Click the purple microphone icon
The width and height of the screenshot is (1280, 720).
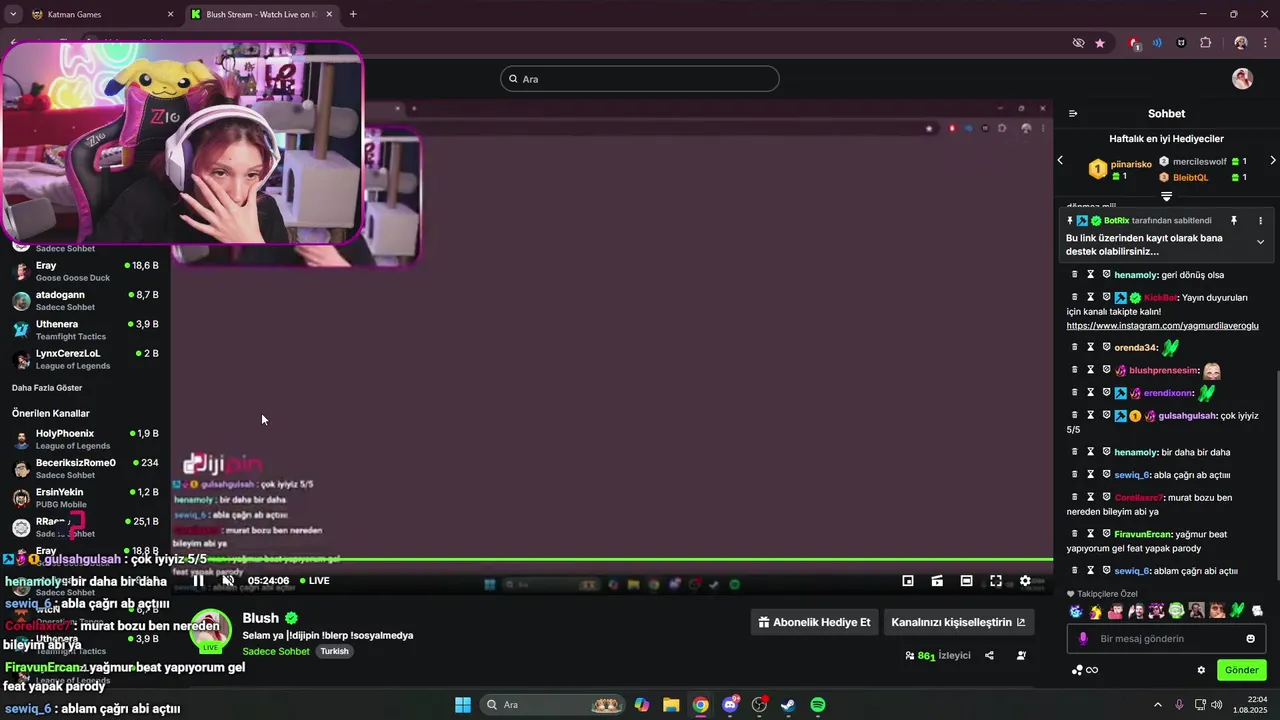coord(1083,639)
